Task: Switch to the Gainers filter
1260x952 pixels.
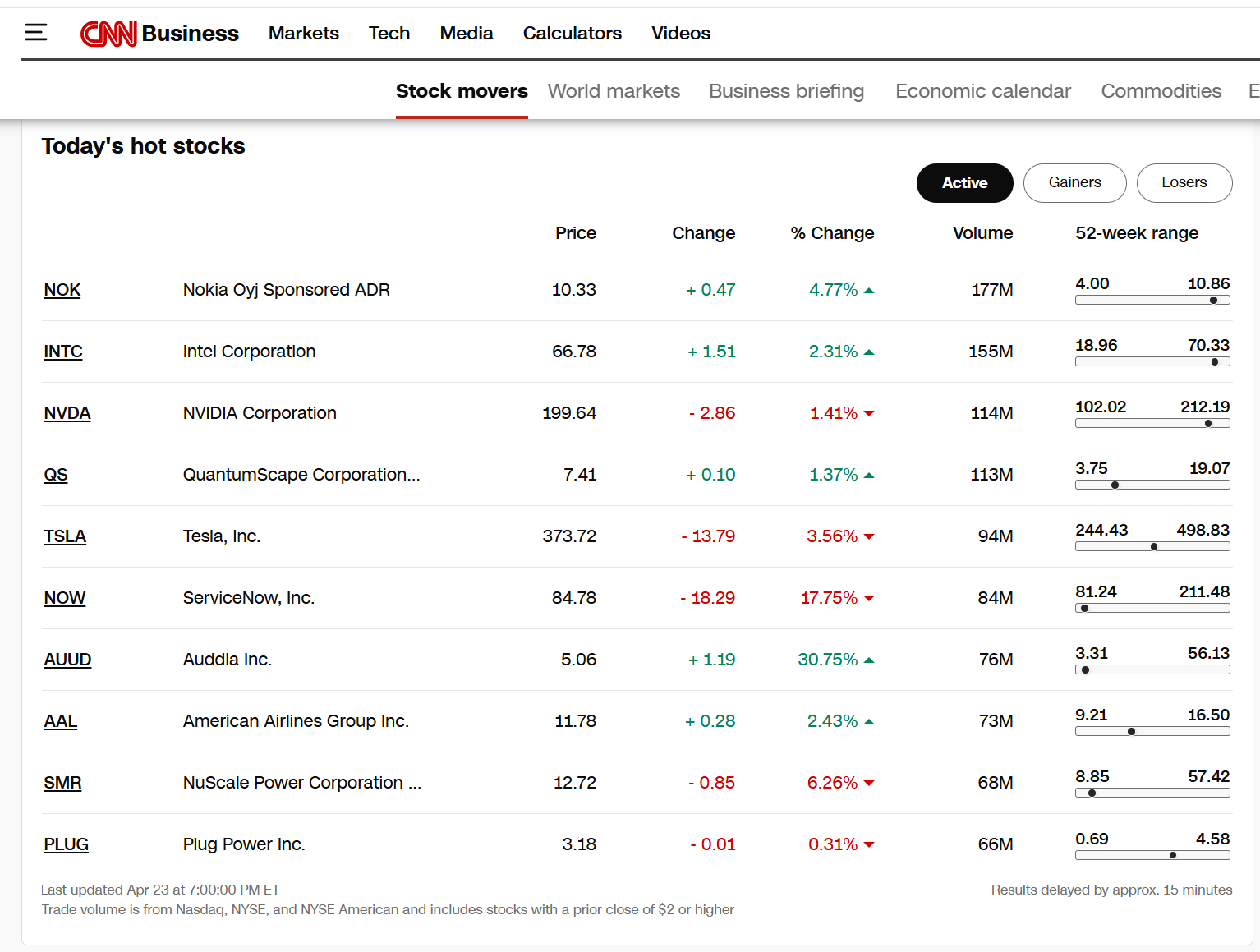Action: tap(1074, 183)
